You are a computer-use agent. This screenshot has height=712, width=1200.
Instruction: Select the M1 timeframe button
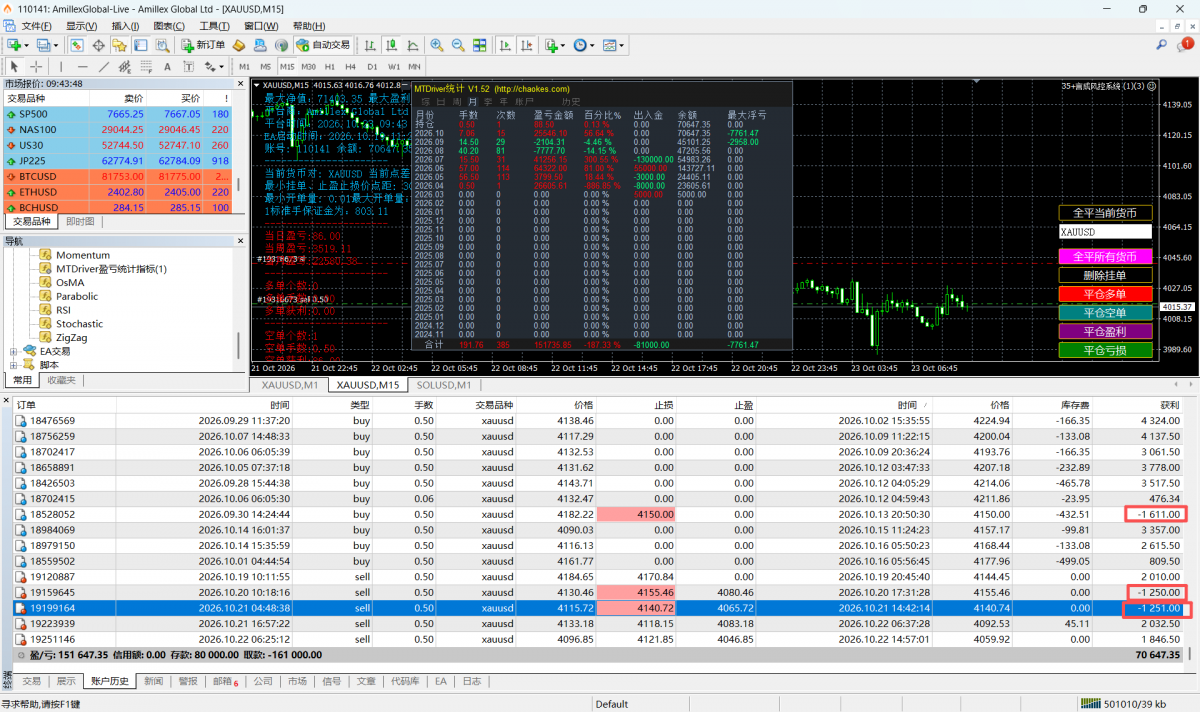click(x=245, y=66)
